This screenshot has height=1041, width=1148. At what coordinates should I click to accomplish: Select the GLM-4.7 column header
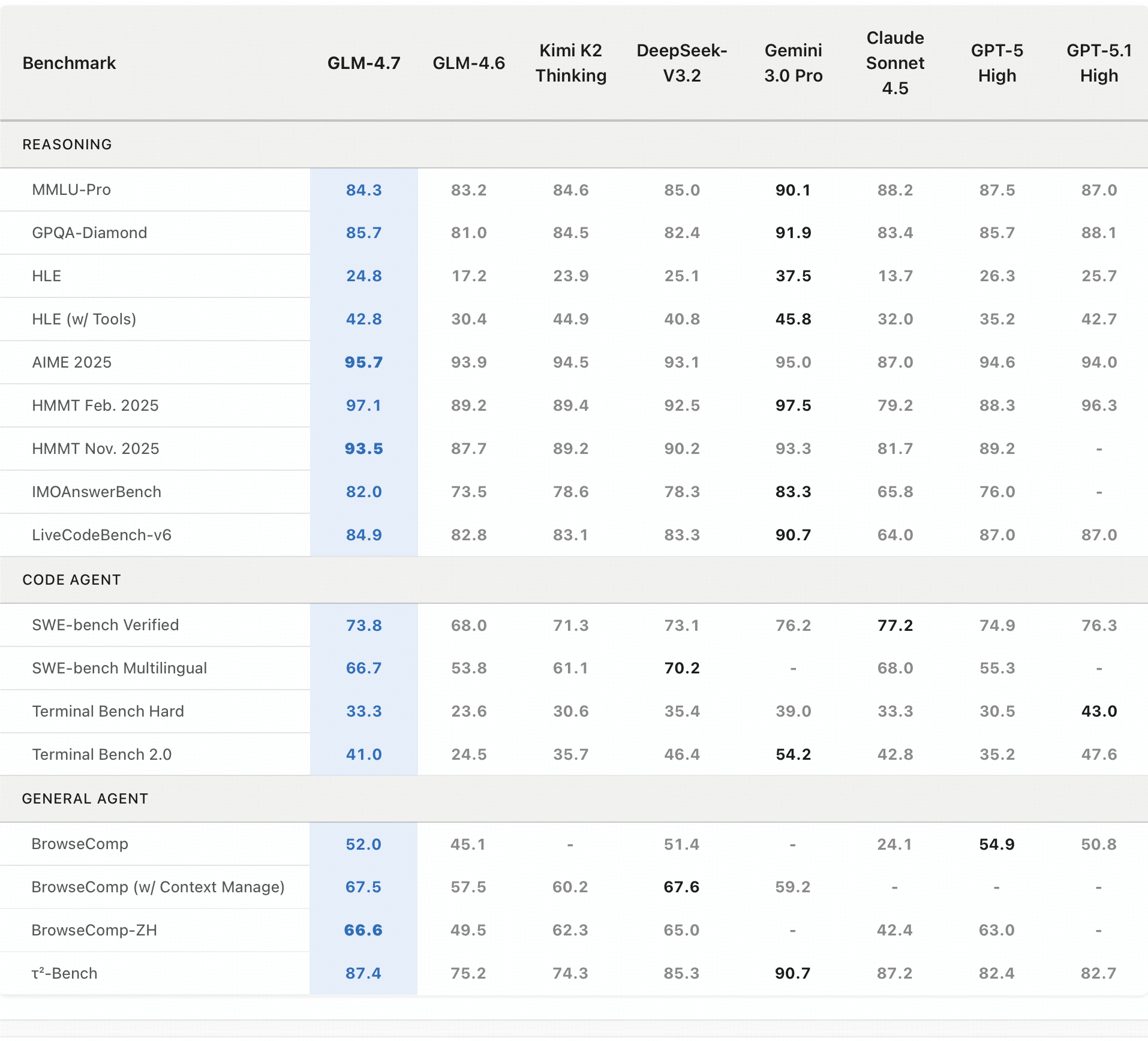[363, 62]
